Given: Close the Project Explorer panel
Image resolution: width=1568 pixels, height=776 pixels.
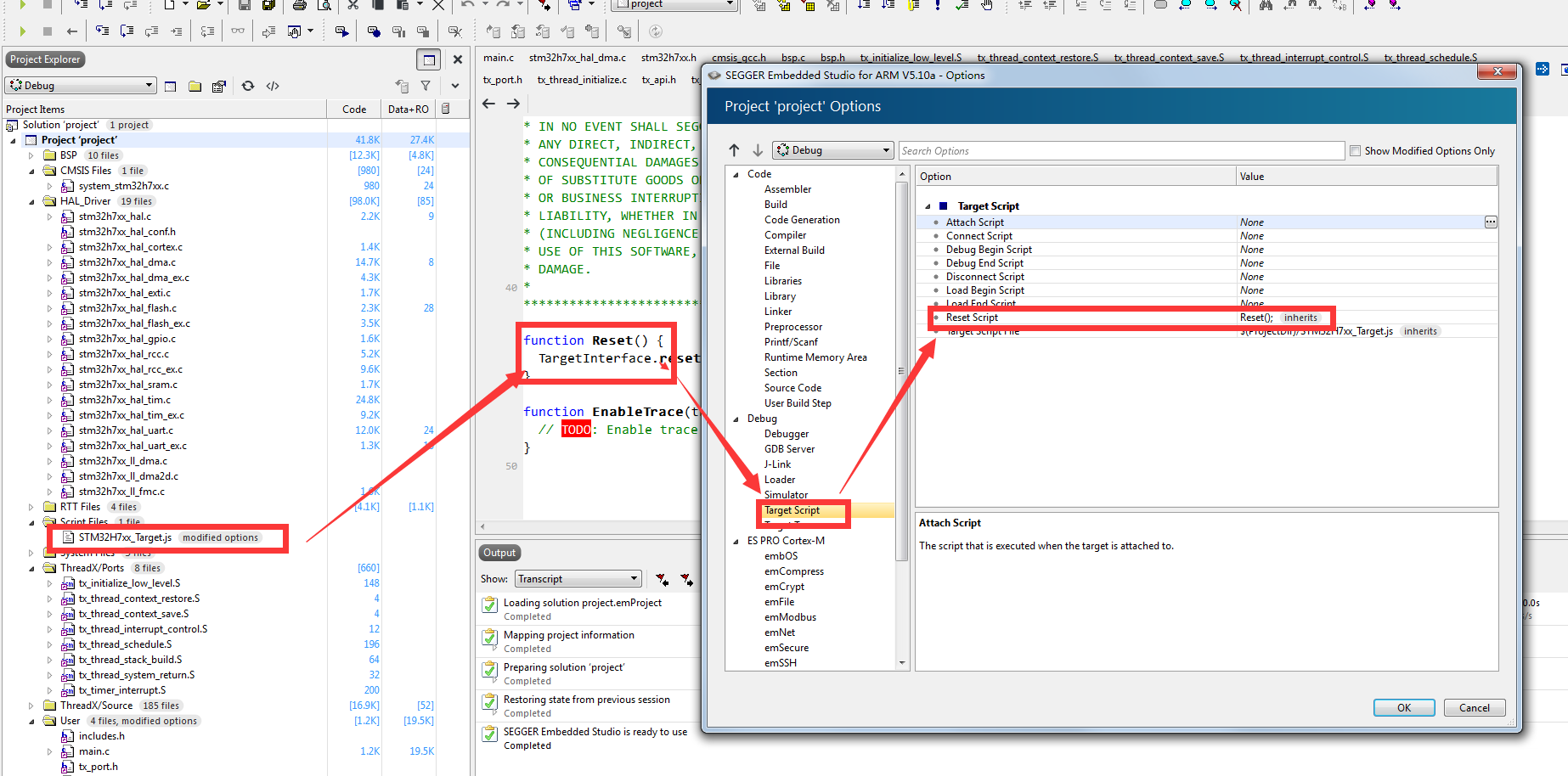Looking at the screenshot, I should 458,59.
